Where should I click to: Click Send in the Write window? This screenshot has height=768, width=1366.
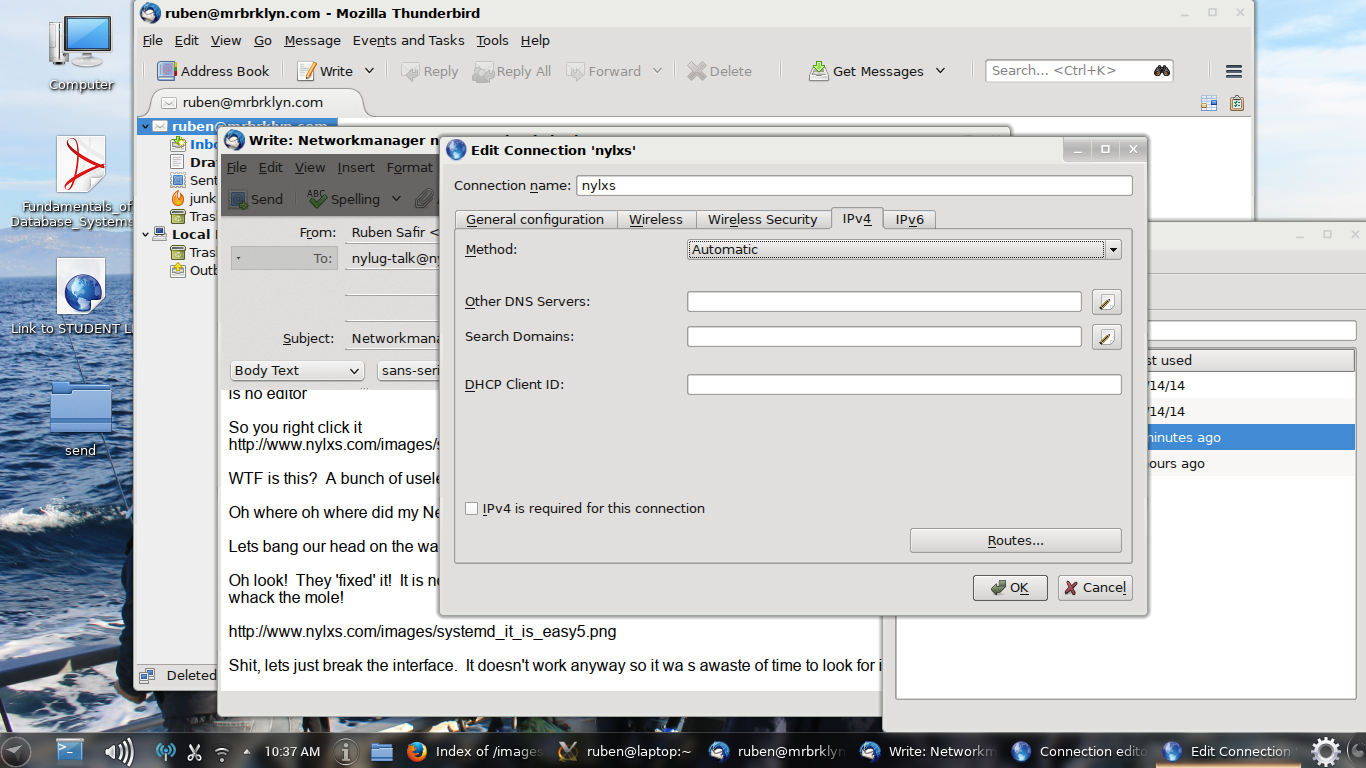[x=257, y=199]
